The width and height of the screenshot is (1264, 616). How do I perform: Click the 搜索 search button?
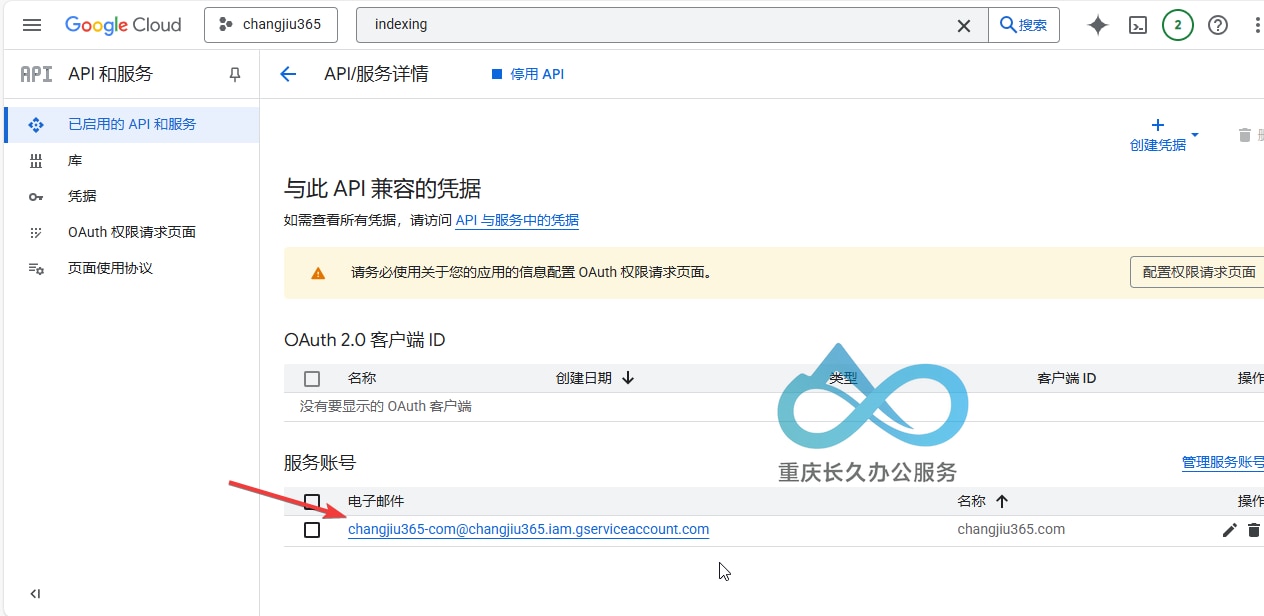coord(1024,25)
